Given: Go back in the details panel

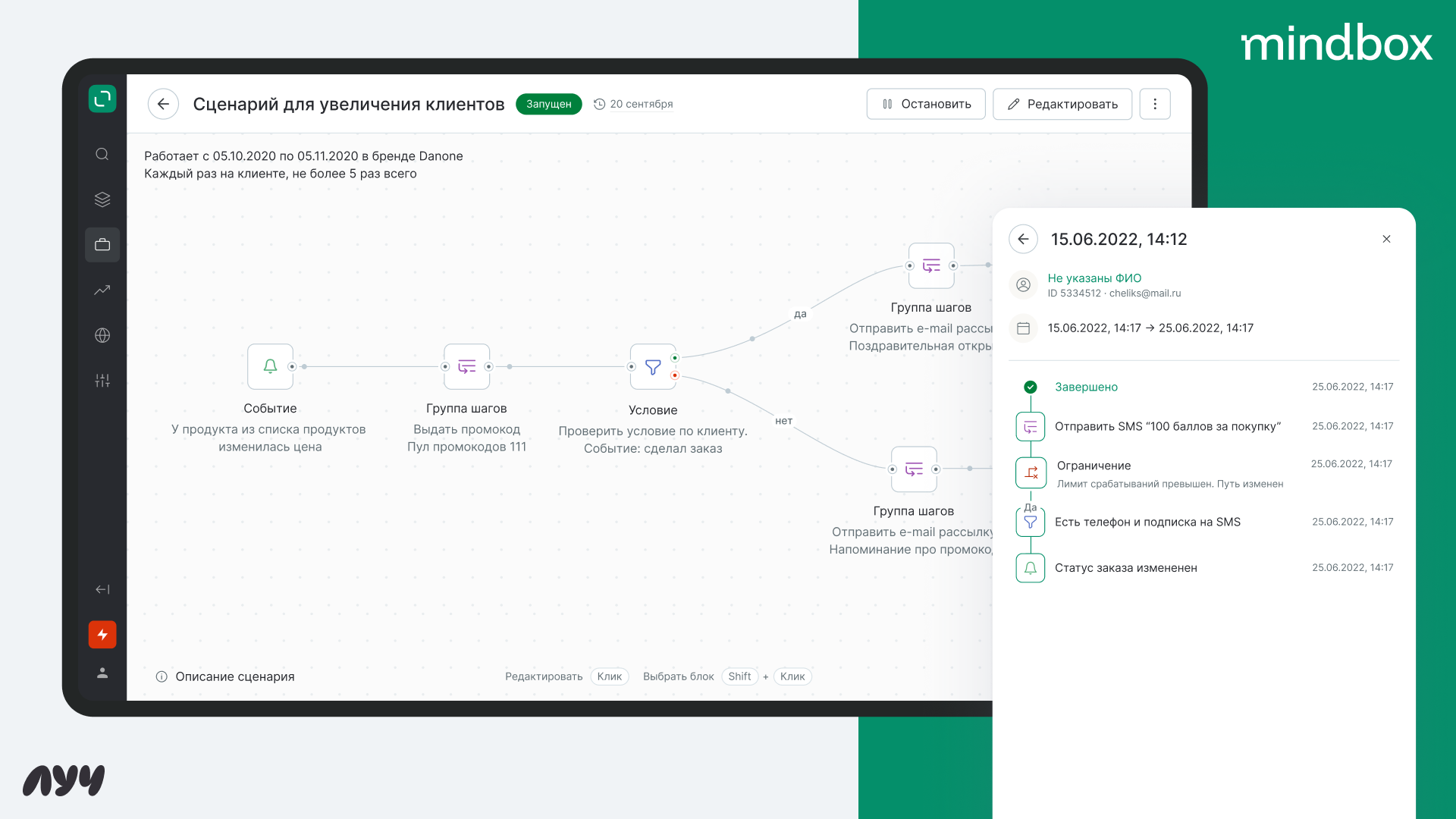Looking at the screenshot, I should point(1023,239).
